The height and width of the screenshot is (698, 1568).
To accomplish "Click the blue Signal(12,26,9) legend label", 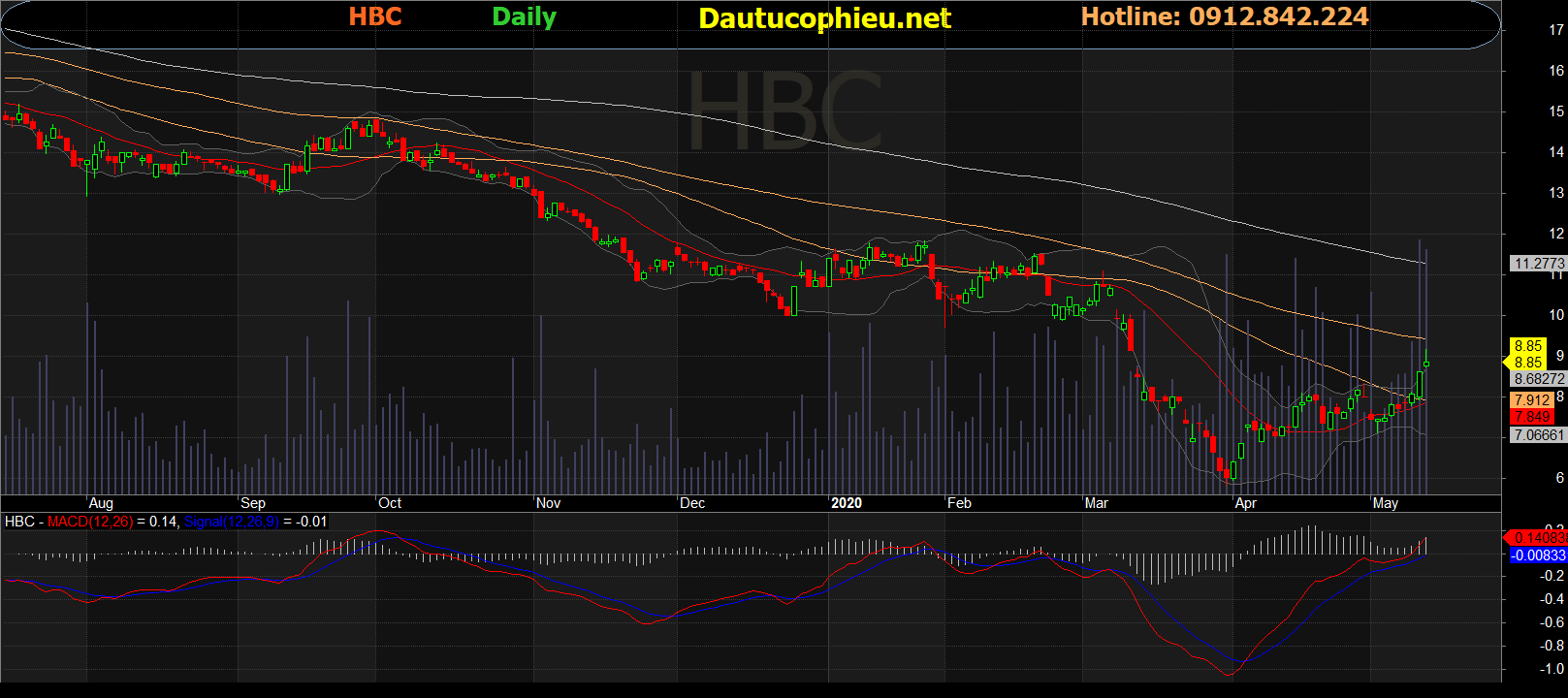I will click(231, 522).
